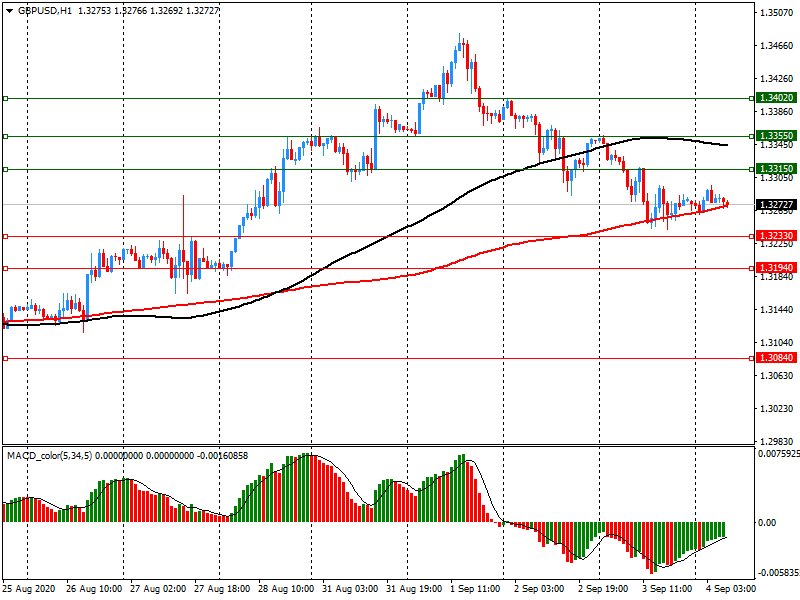The width and height of the screenshot is (800, 600).
Task: Select the red 1.32330 price level tag
Action: point(776,236)
